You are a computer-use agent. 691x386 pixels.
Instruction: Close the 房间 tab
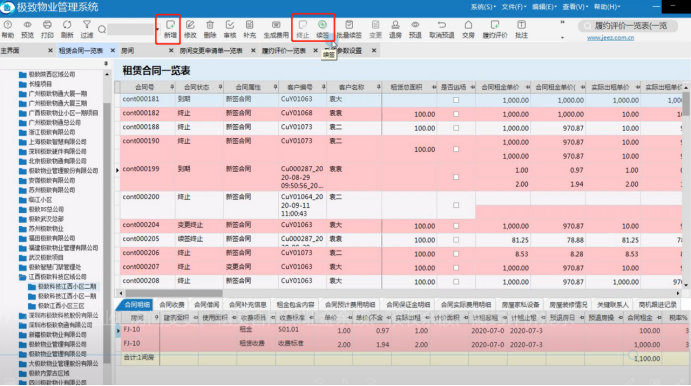point(171,51)
